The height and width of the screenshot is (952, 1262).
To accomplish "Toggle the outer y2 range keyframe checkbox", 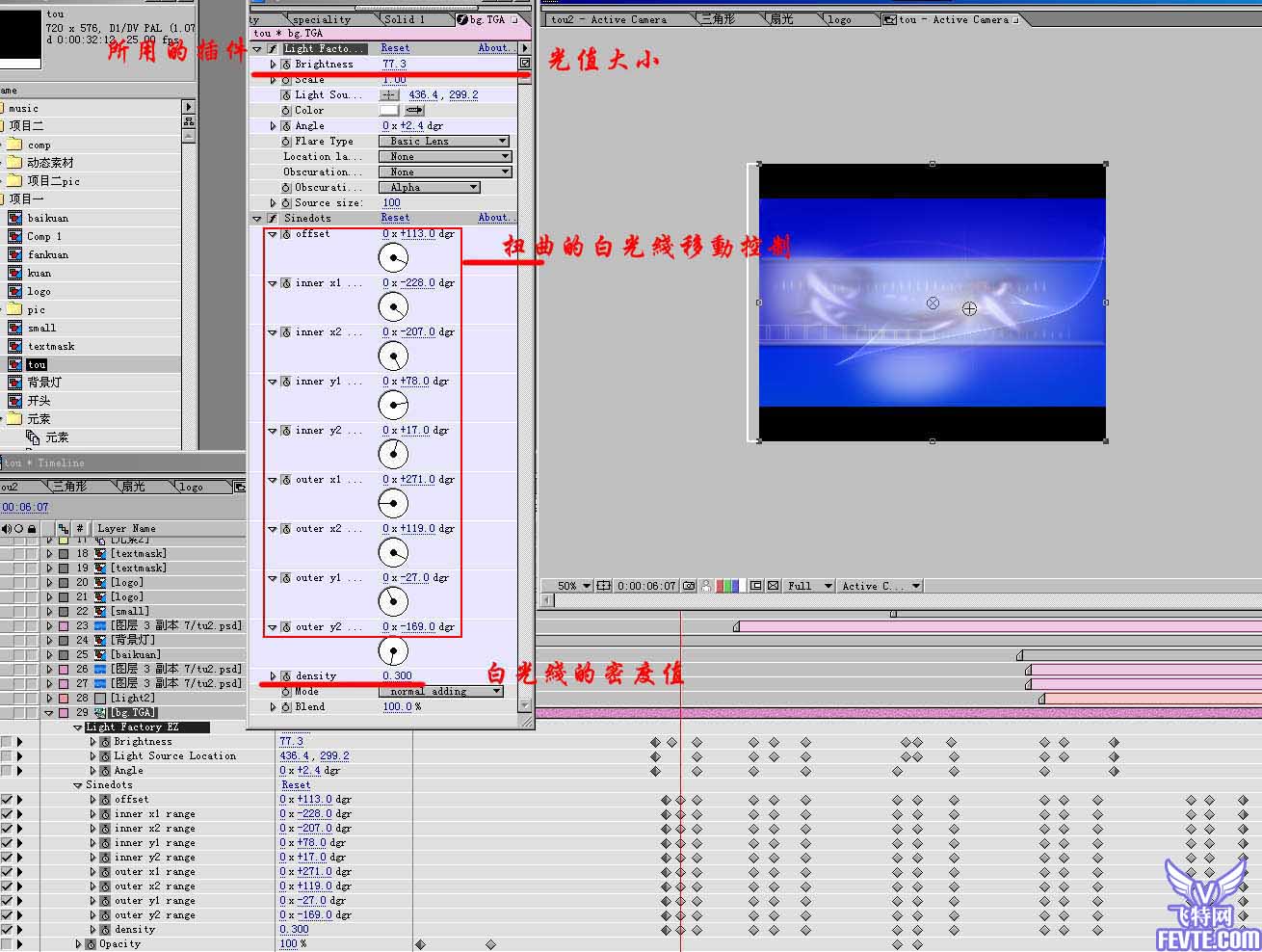I will point(7,915).
